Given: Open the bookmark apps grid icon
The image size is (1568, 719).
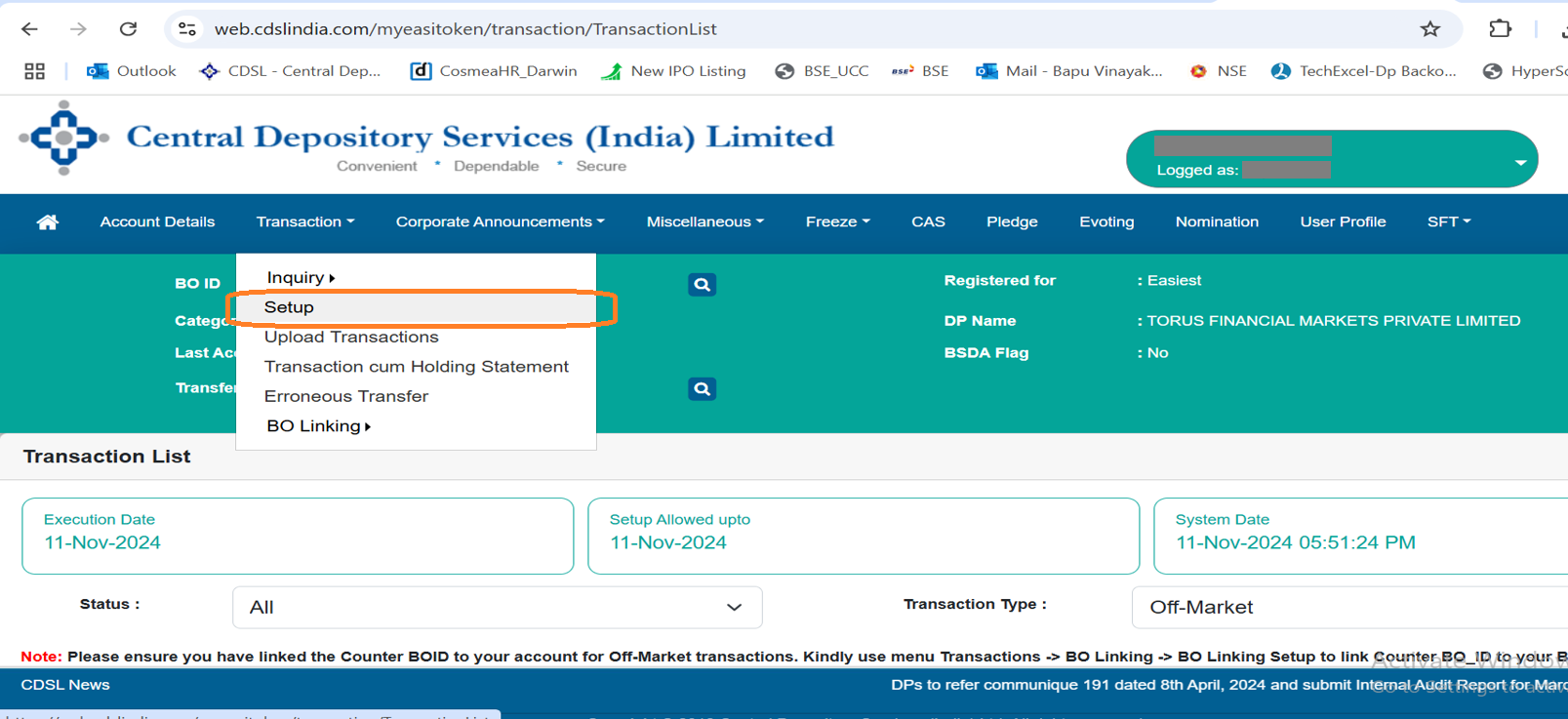Looking at the screenshot, I should [x=35, y=71].
